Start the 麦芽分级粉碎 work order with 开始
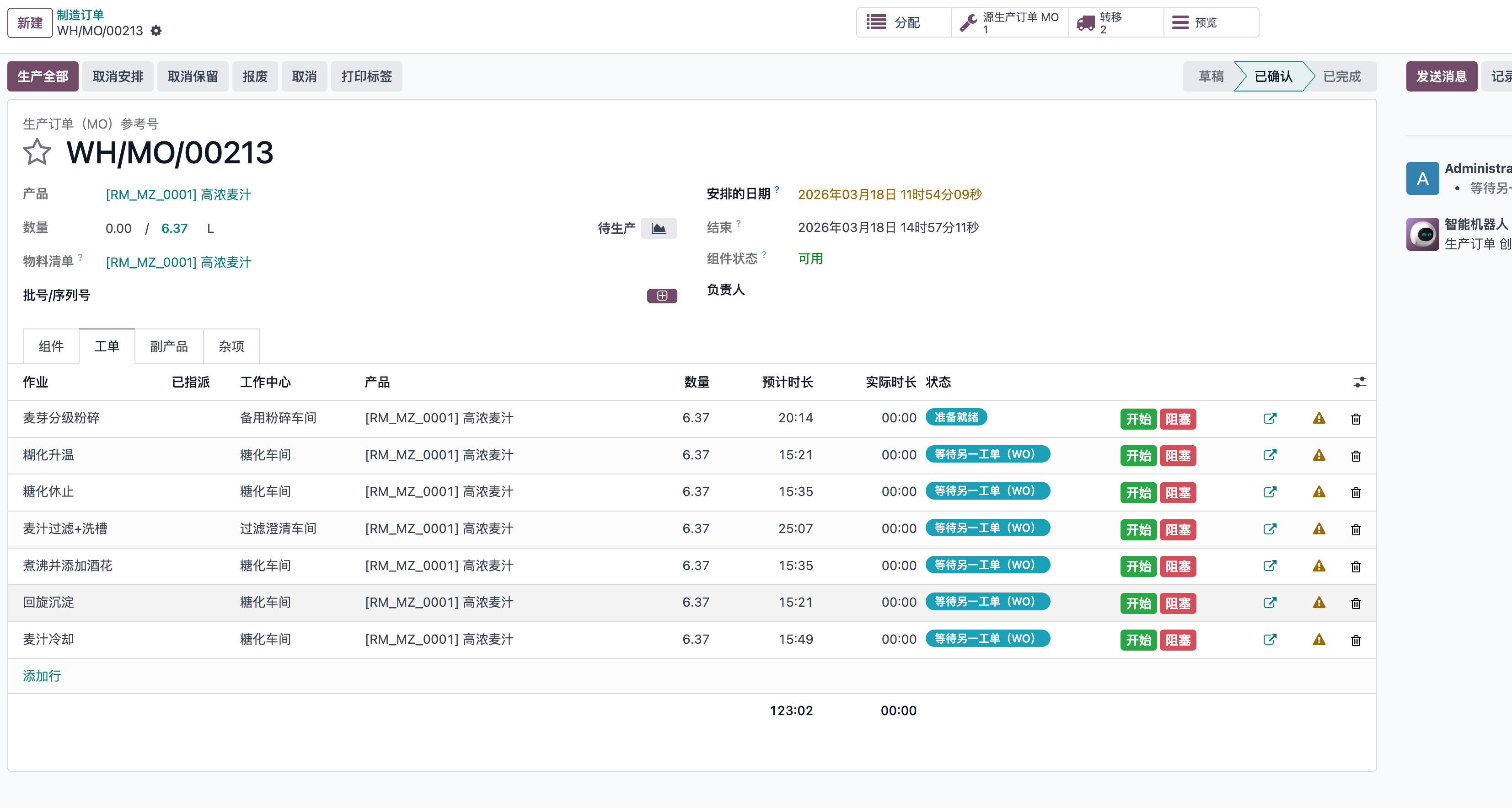The height and width of the screenshot is (808, 1512). point(1139,419)
